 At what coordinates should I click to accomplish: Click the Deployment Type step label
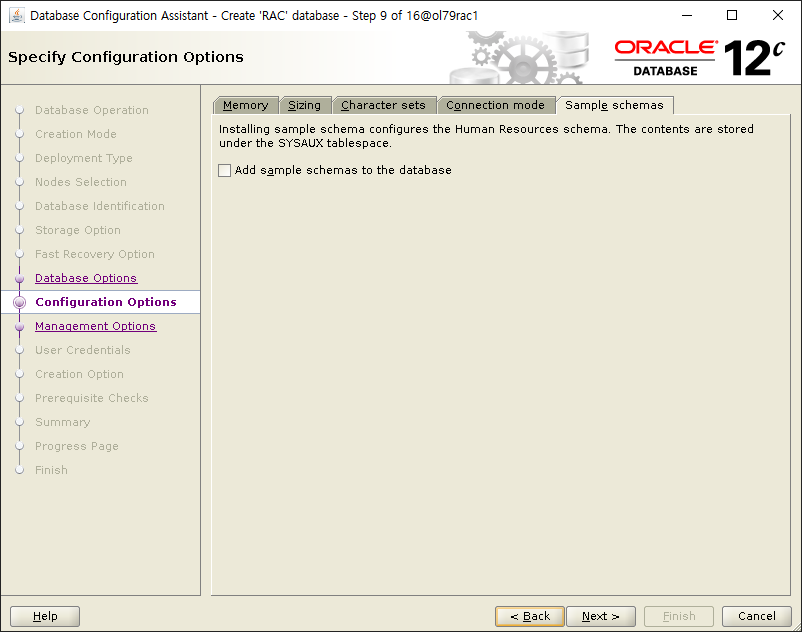pos(84,158)
